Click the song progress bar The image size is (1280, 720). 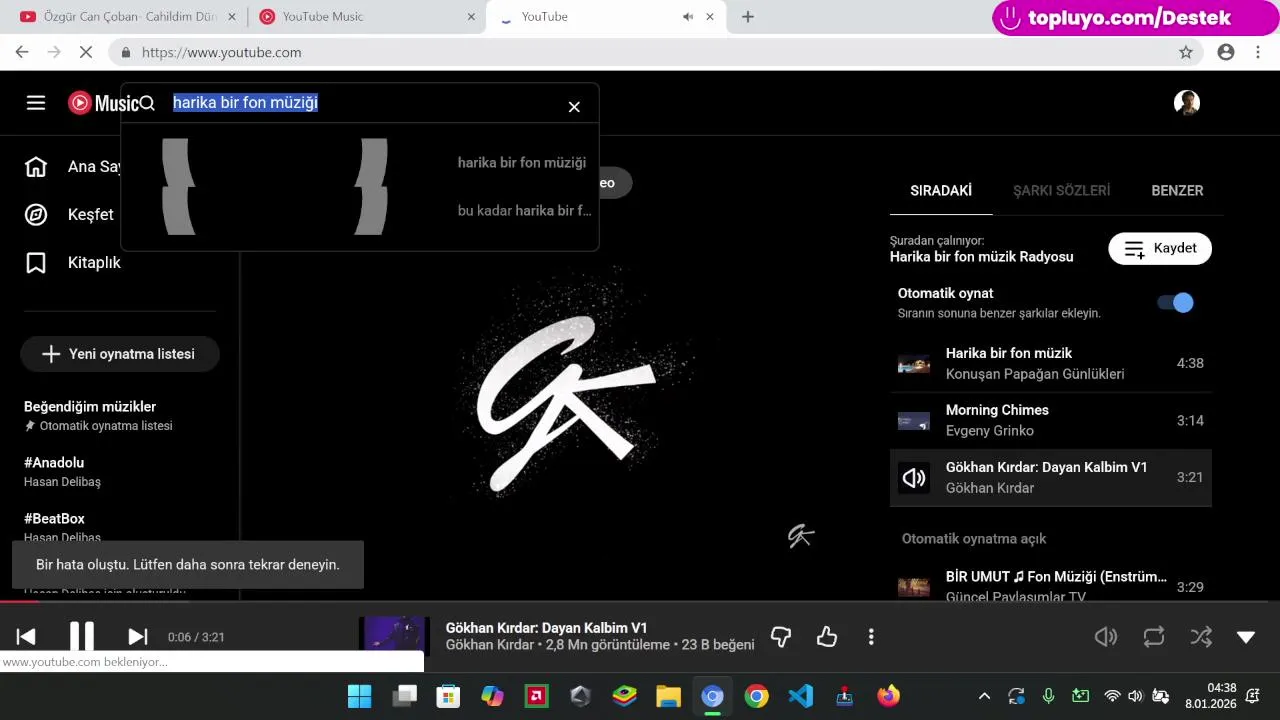[640, 601]
